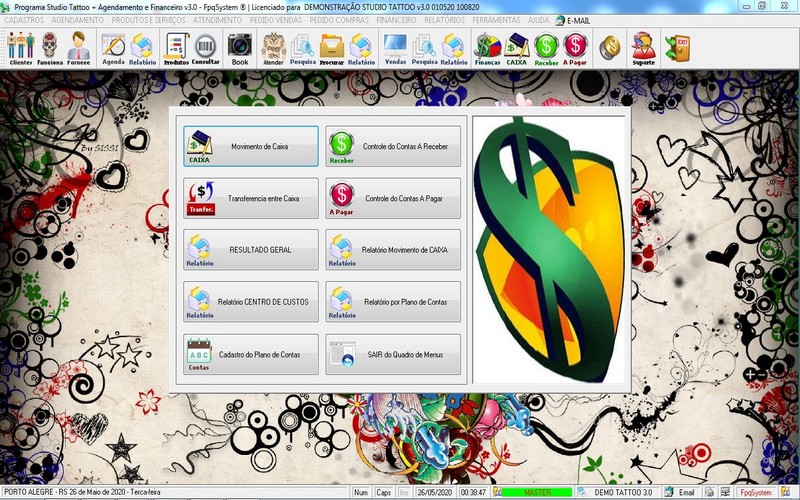Click the large dollar sign image

(549, 250)
